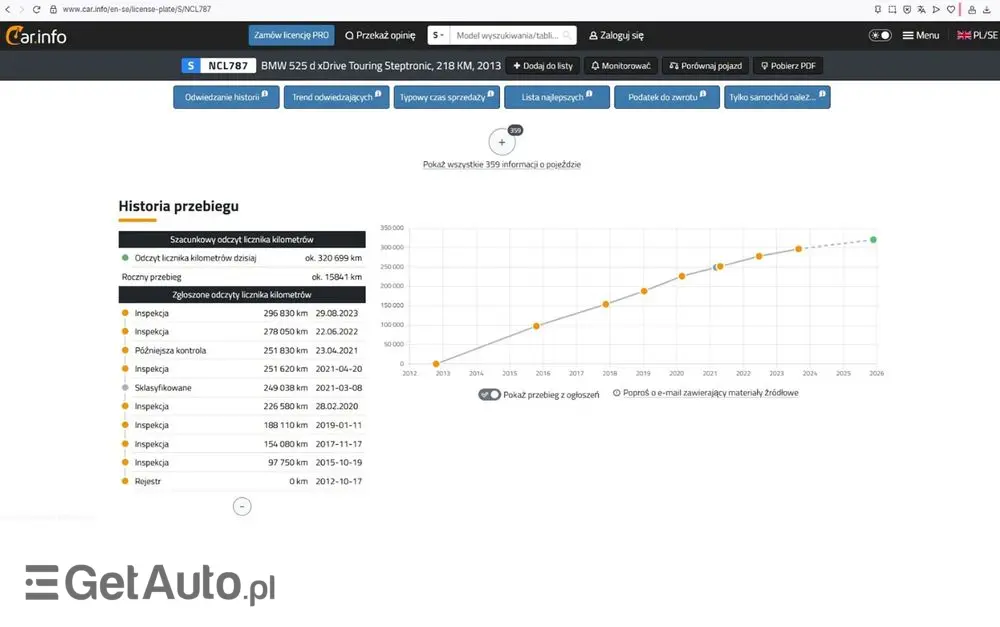Select Odwiedzanie historii tab
Image resolution: width=1000 pixels, height=627 pixels.
[x=225, y=97]
